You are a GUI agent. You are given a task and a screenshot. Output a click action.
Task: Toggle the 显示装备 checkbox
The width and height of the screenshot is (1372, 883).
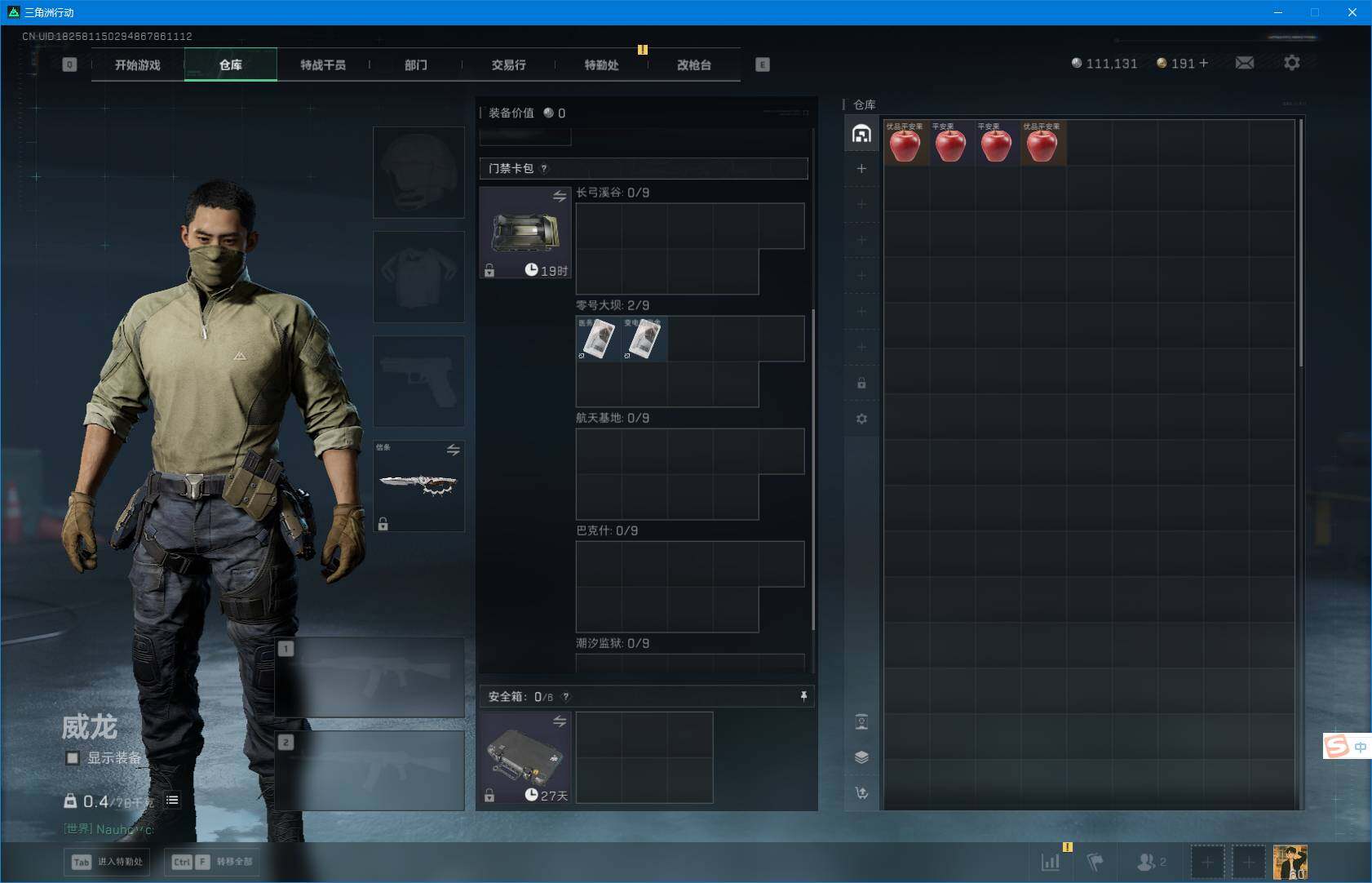(73, 758)
